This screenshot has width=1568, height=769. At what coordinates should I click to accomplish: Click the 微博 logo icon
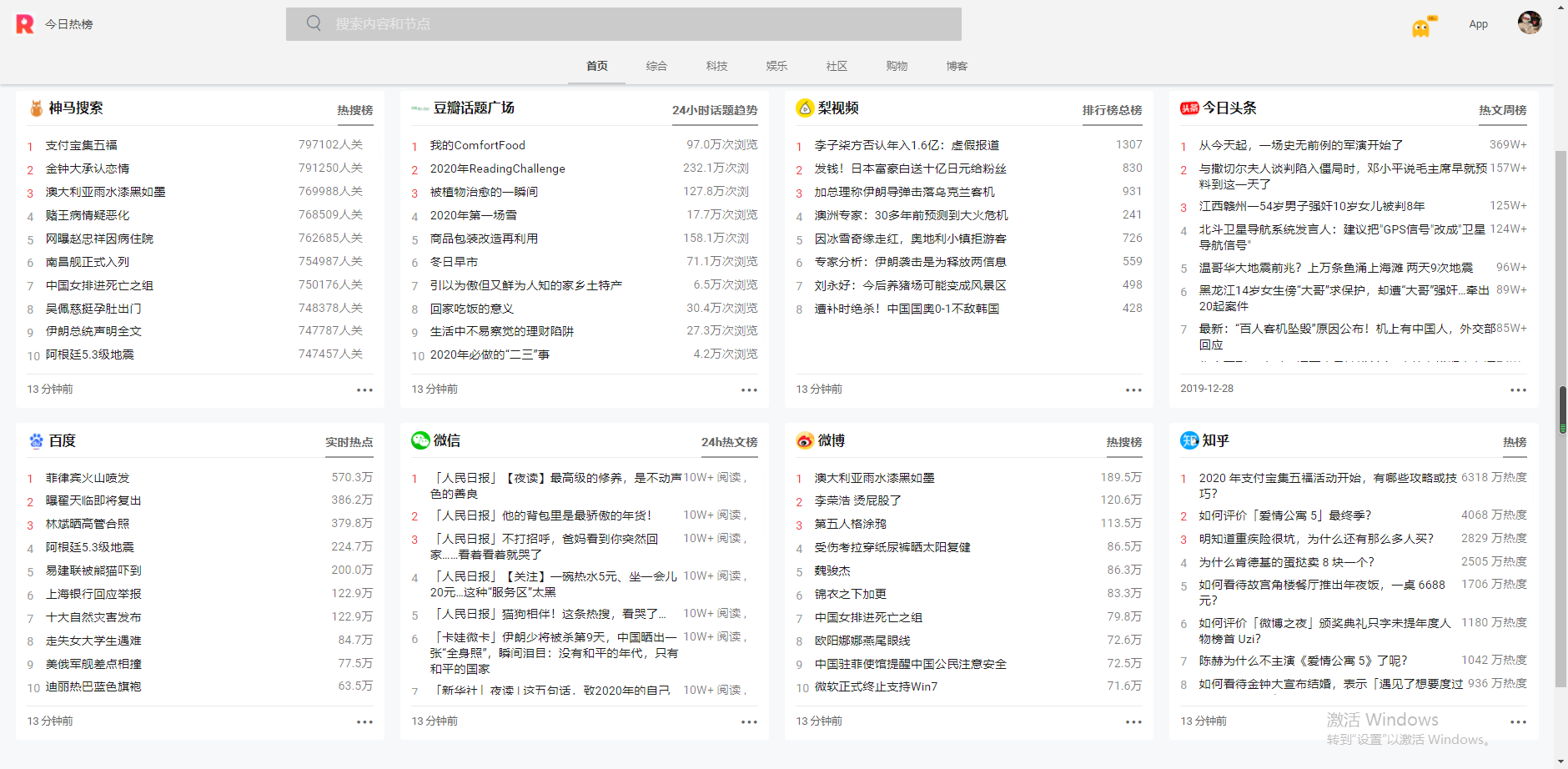point(805,440)
